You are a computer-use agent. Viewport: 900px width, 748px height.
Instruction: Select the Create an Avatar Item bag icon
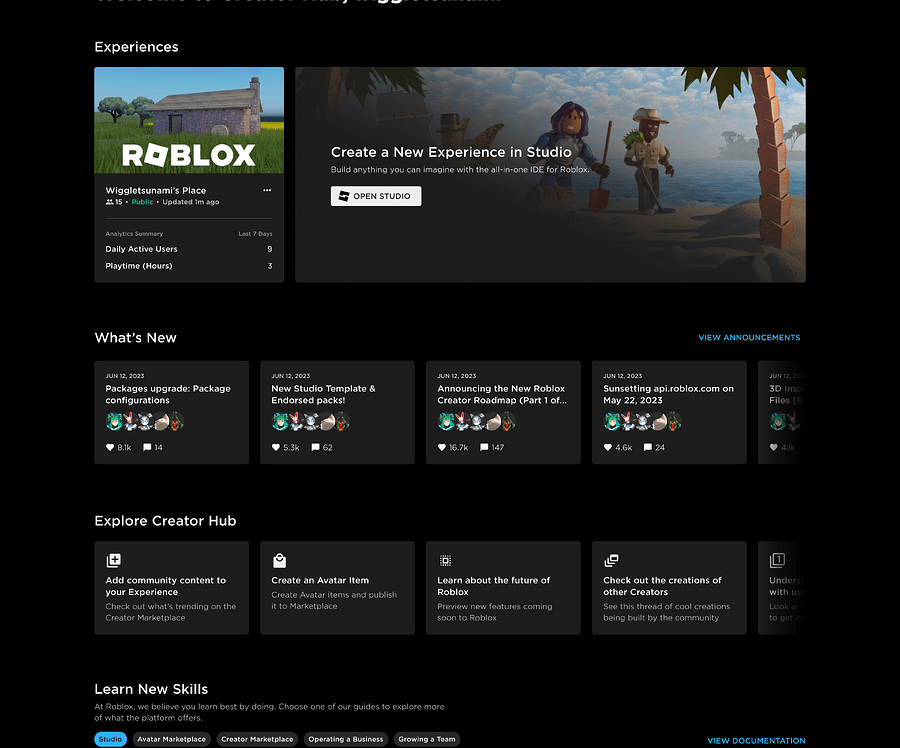click(x=279, y=560)
